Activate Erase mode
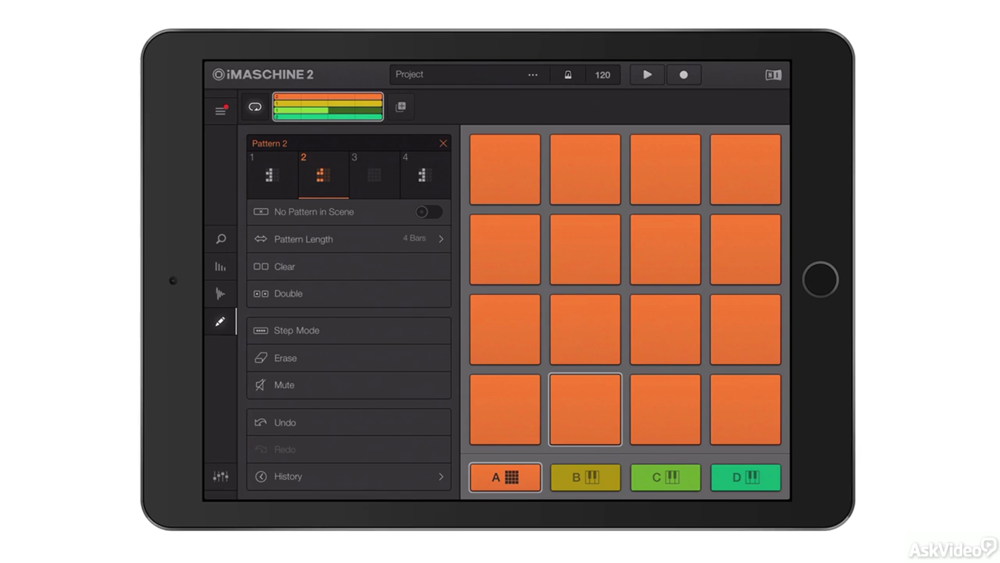The height and width of the screenshot is (563, 1000). point(349,358)
